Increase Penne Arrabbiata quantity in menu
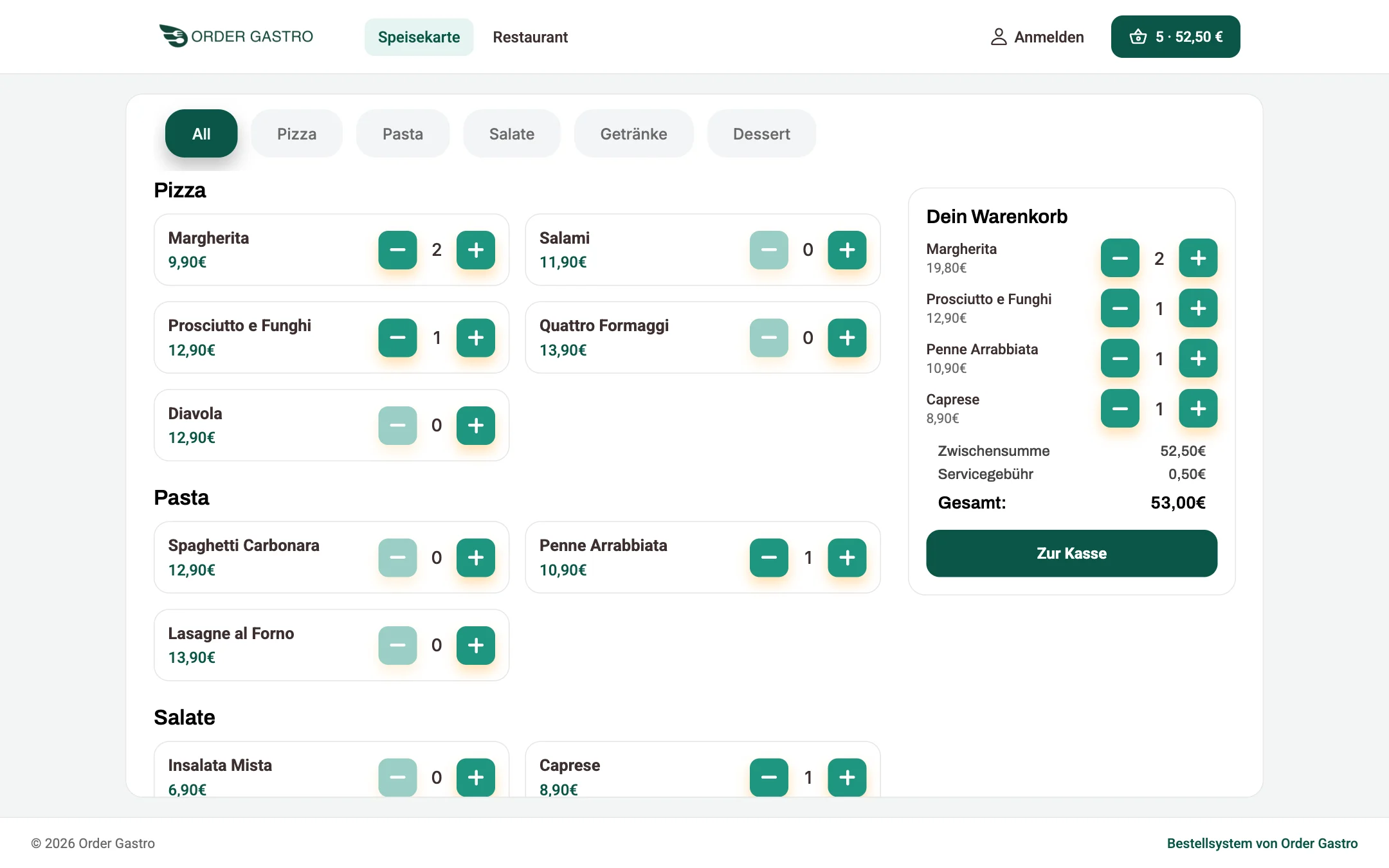This screenshot has width=1389, height=868. 847,557
